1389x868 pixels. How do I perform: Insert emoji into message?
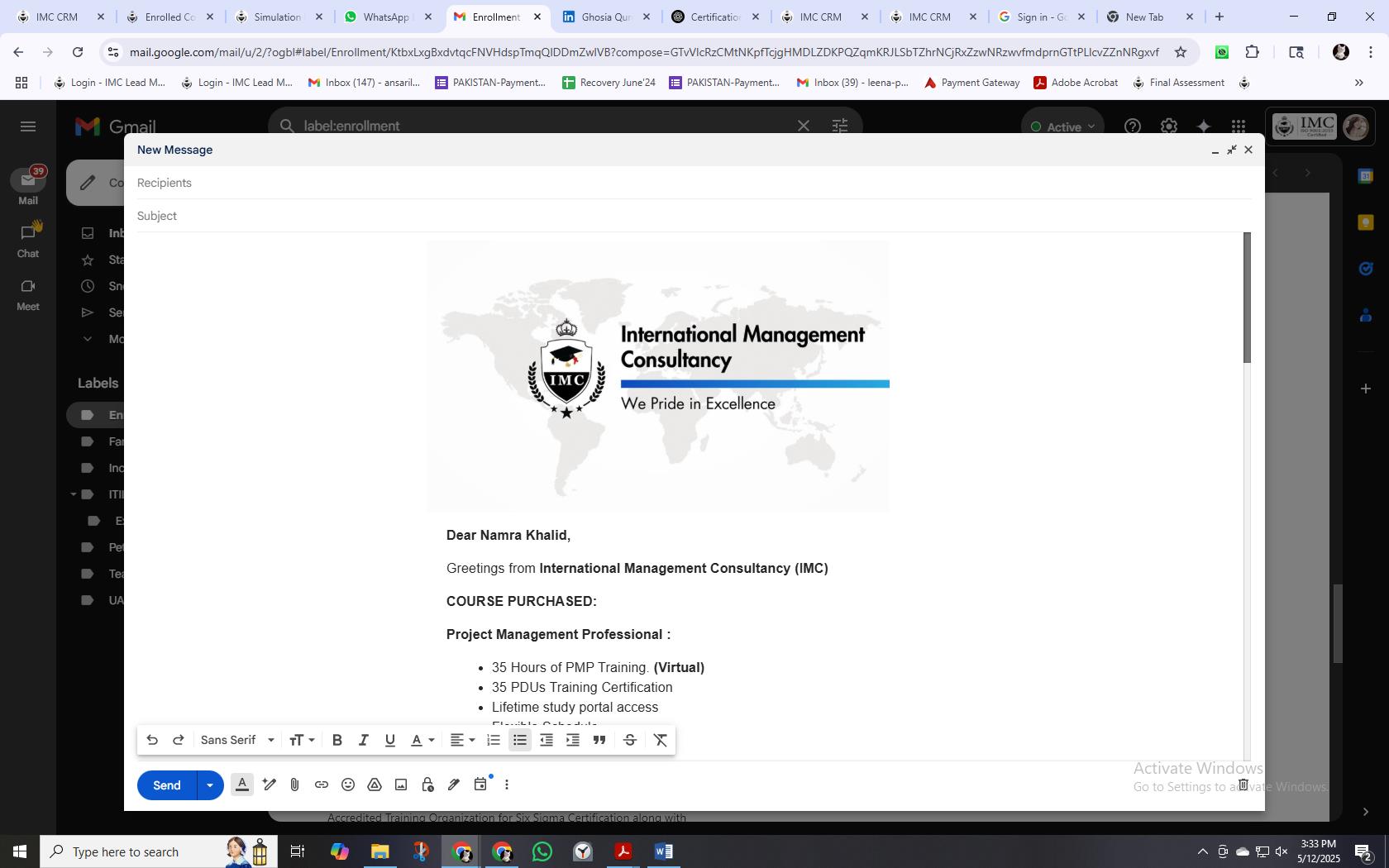pyautogui.click(x=348, y=785)
